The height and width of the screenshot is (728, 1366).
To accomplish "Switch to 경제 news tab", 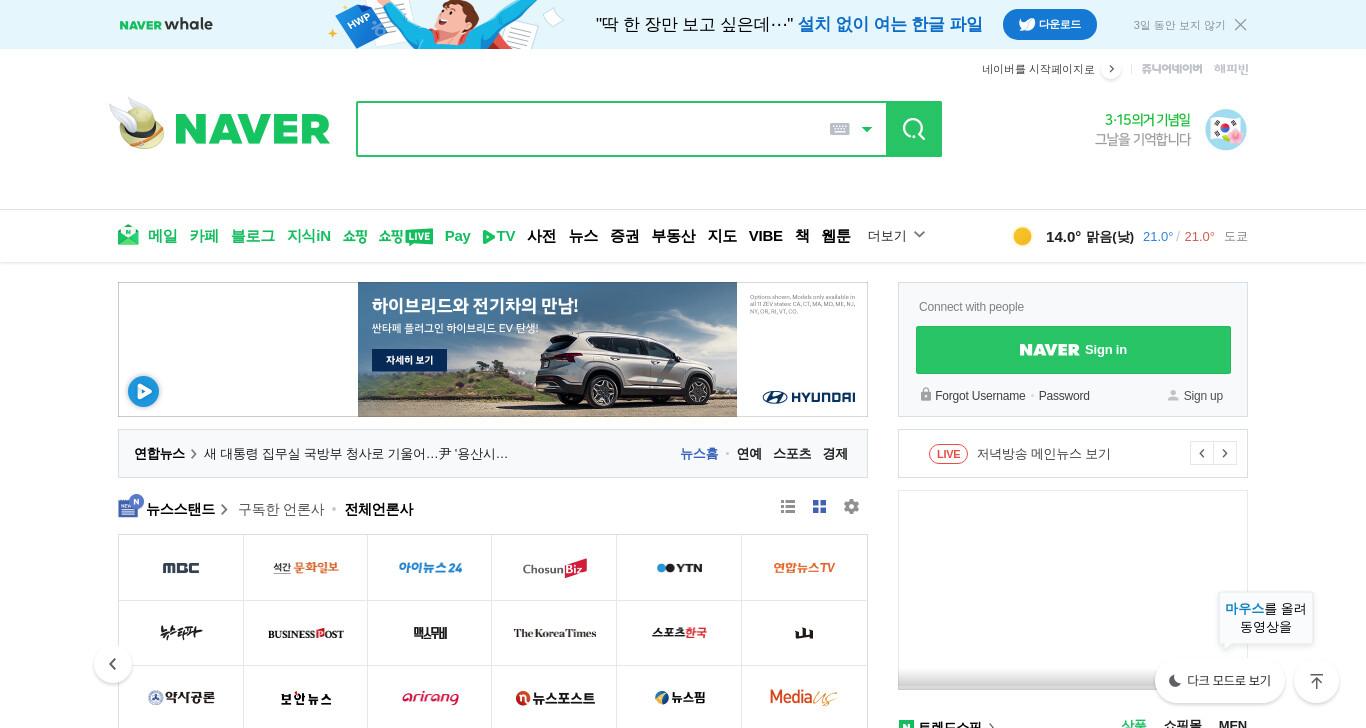I will click(835, 454).
